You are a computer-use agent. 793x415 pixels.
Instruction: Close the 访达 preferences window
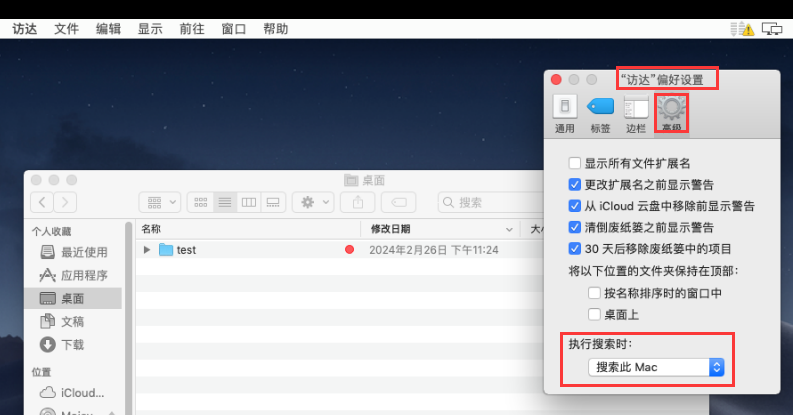(x=556, y=80)
